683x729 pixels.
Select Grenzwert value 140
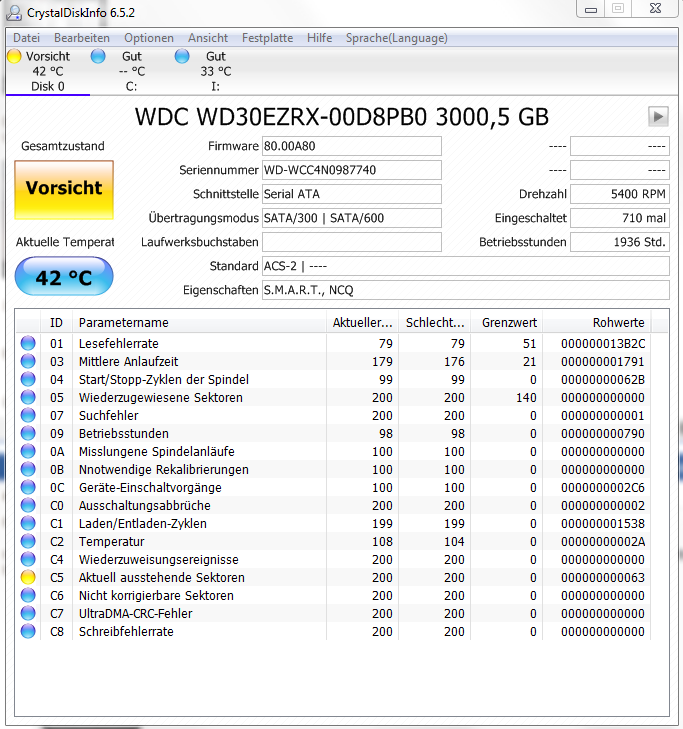[526, 398]
